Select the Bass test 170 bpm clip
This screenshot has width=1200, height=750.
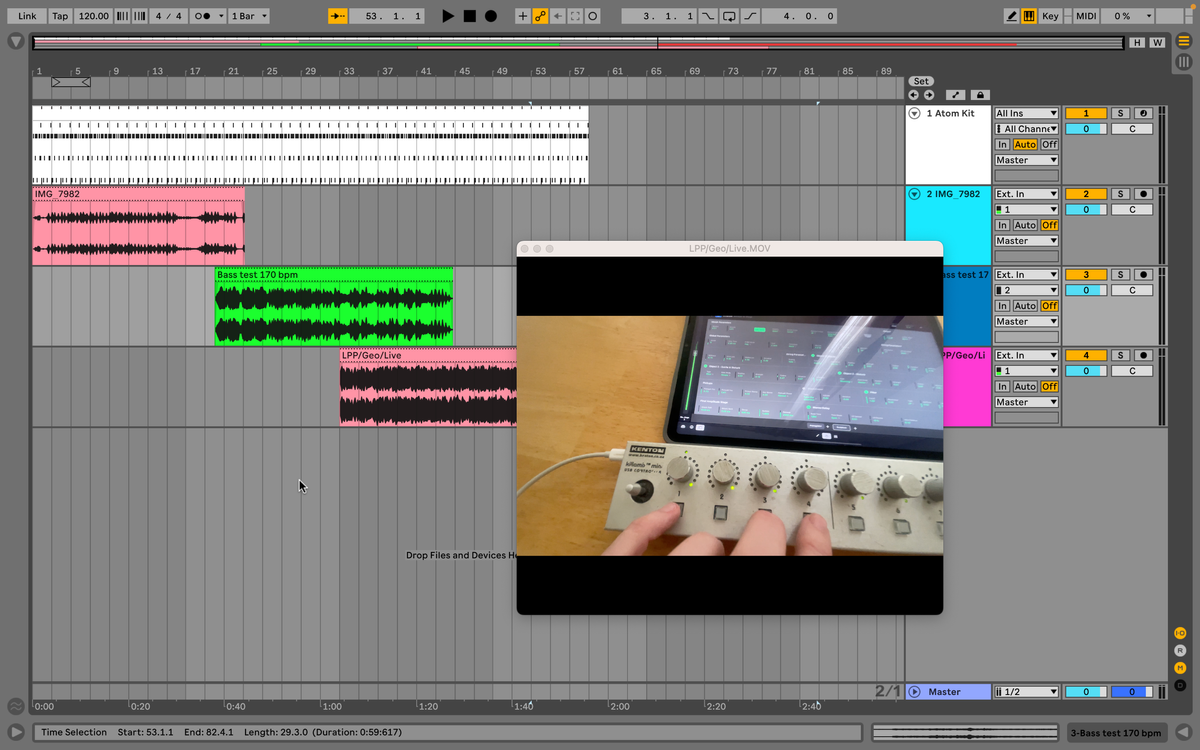[x=334, y=306]
